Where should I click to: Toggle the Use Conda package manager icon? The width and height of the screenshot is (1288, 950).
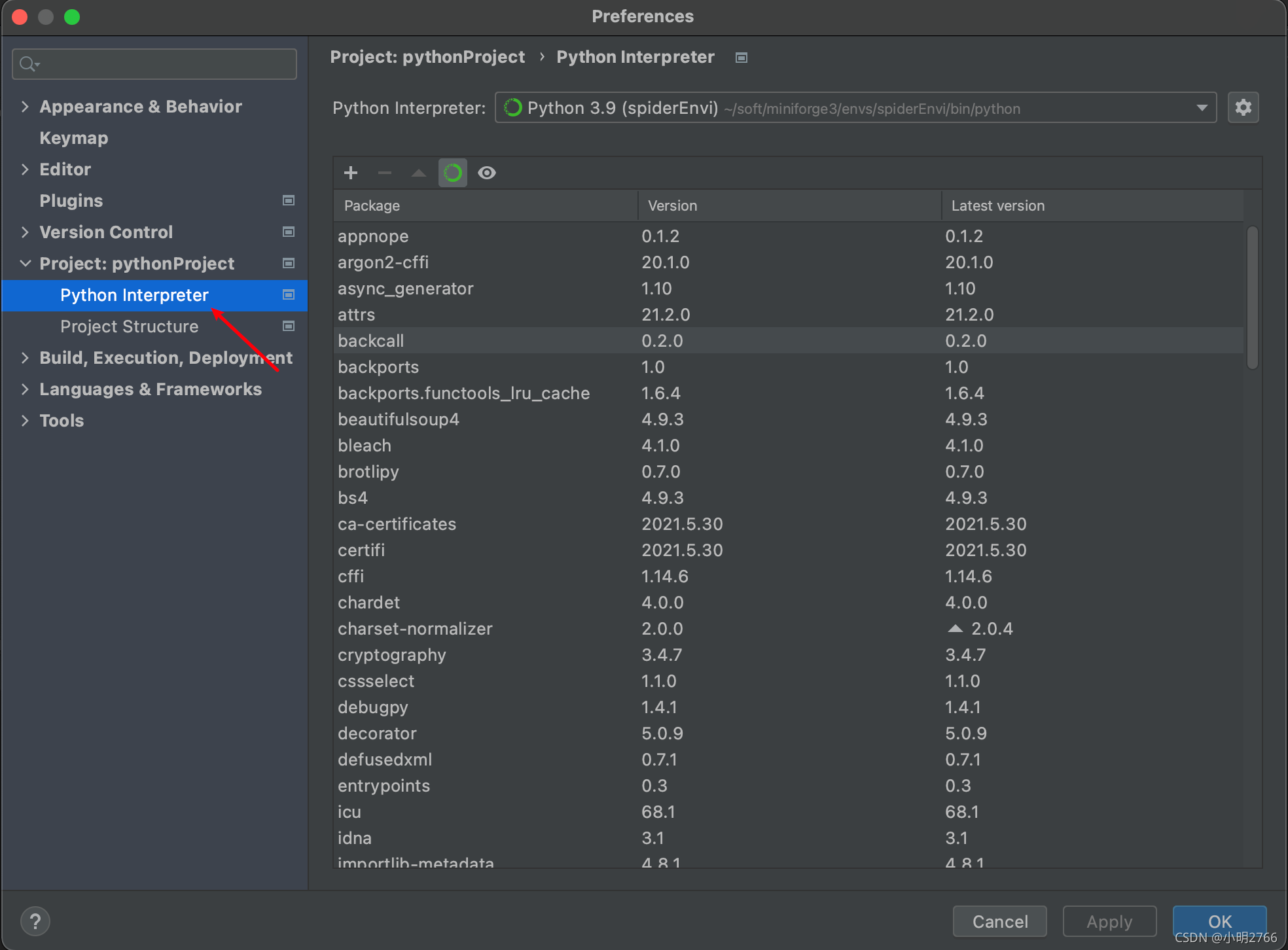click(x=453, y=173)
